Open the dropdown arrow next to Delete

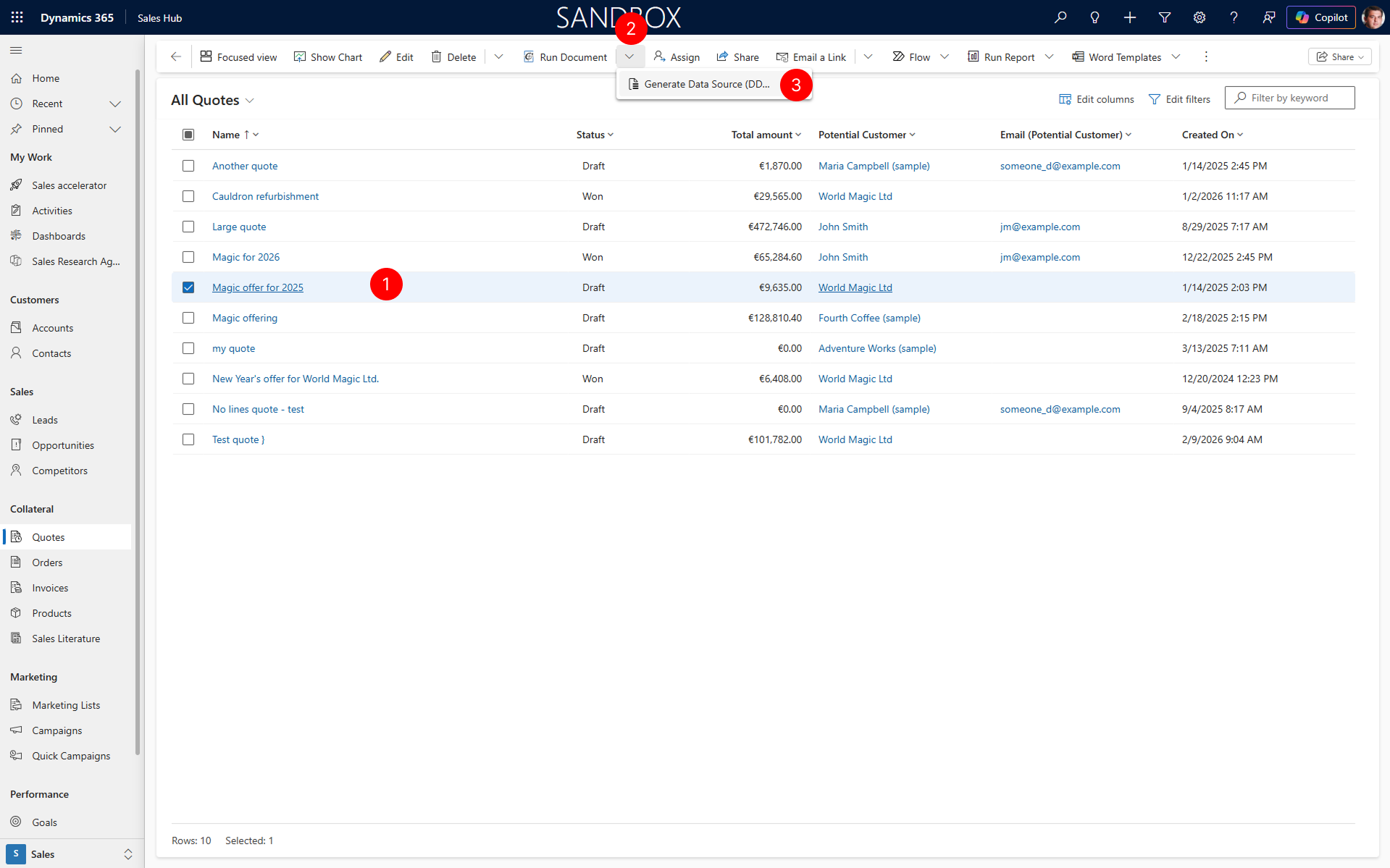tap(498, 56)
